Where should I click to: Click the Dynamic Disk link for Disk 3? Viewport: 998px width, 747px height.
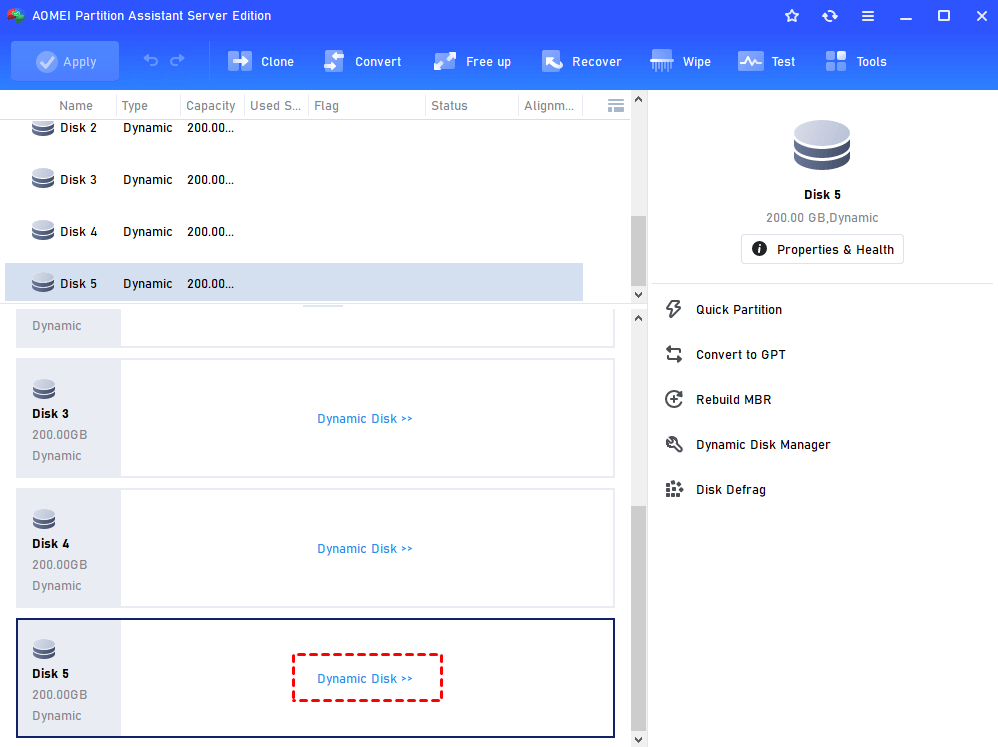pos(365,419)
